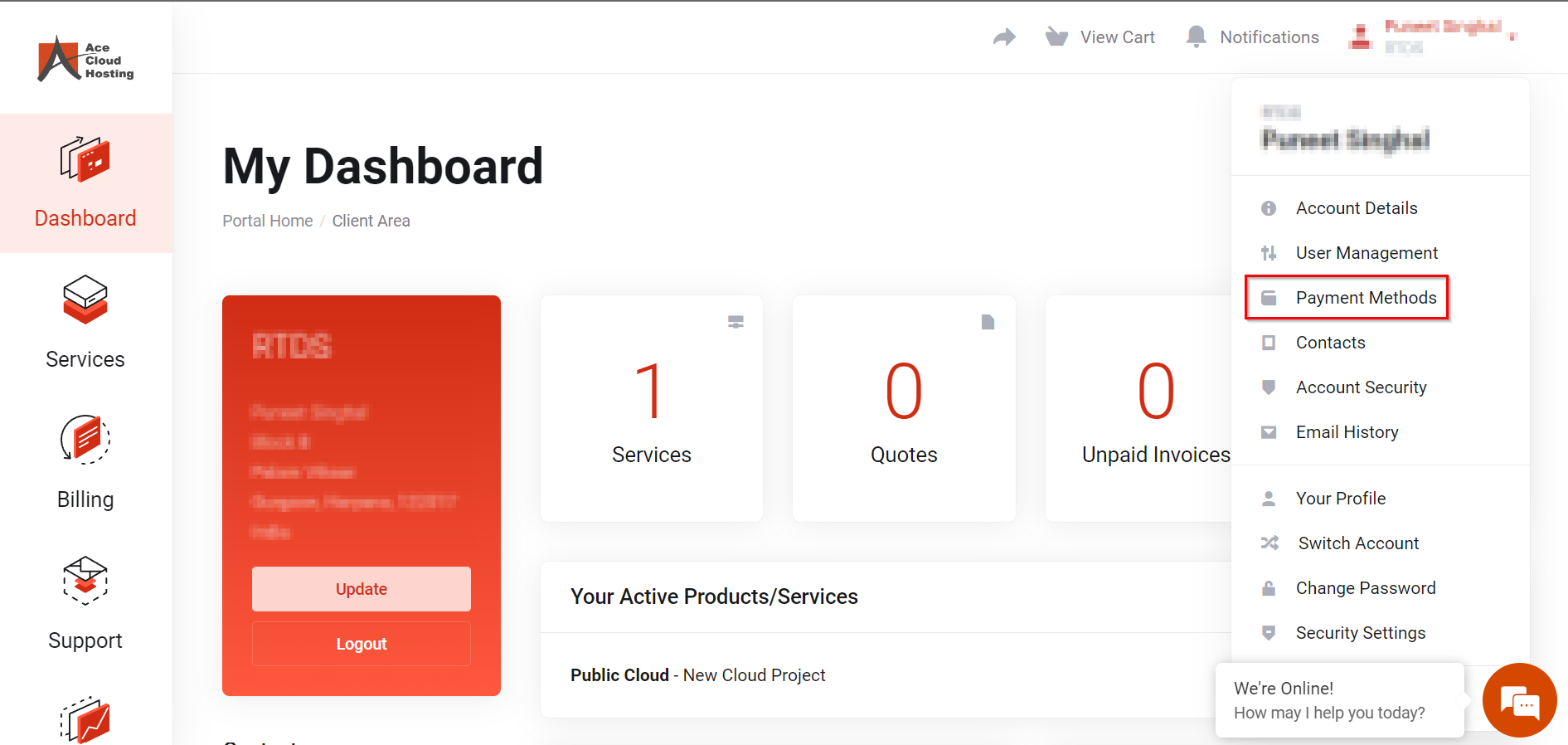Click the View Cart basket icon
Image resolution: width=1568 pixels, height=745 pixels.
1056,37
